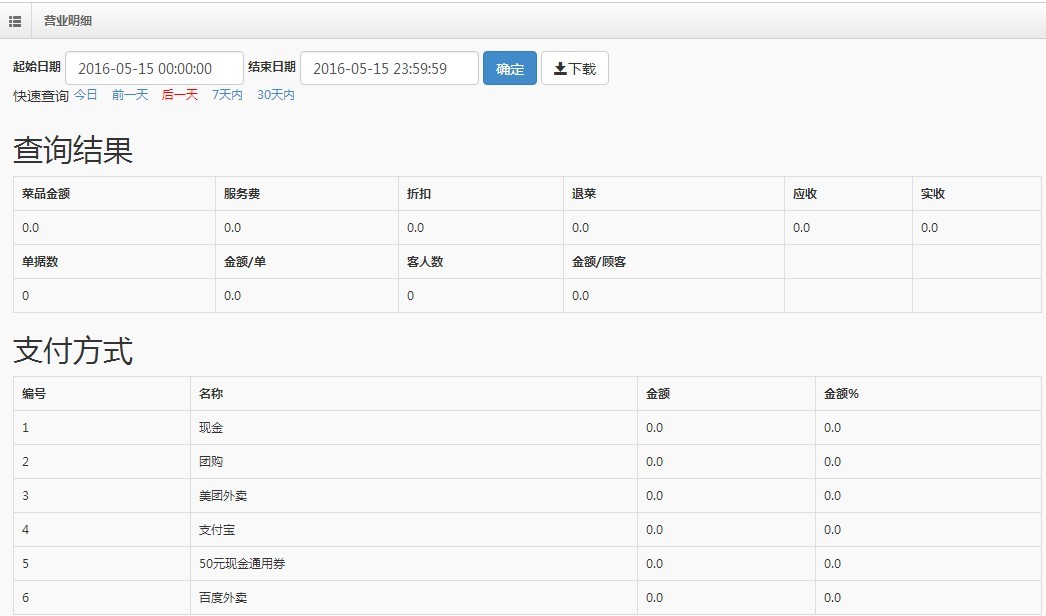Click the 营业明细 header title

point(68,21)
